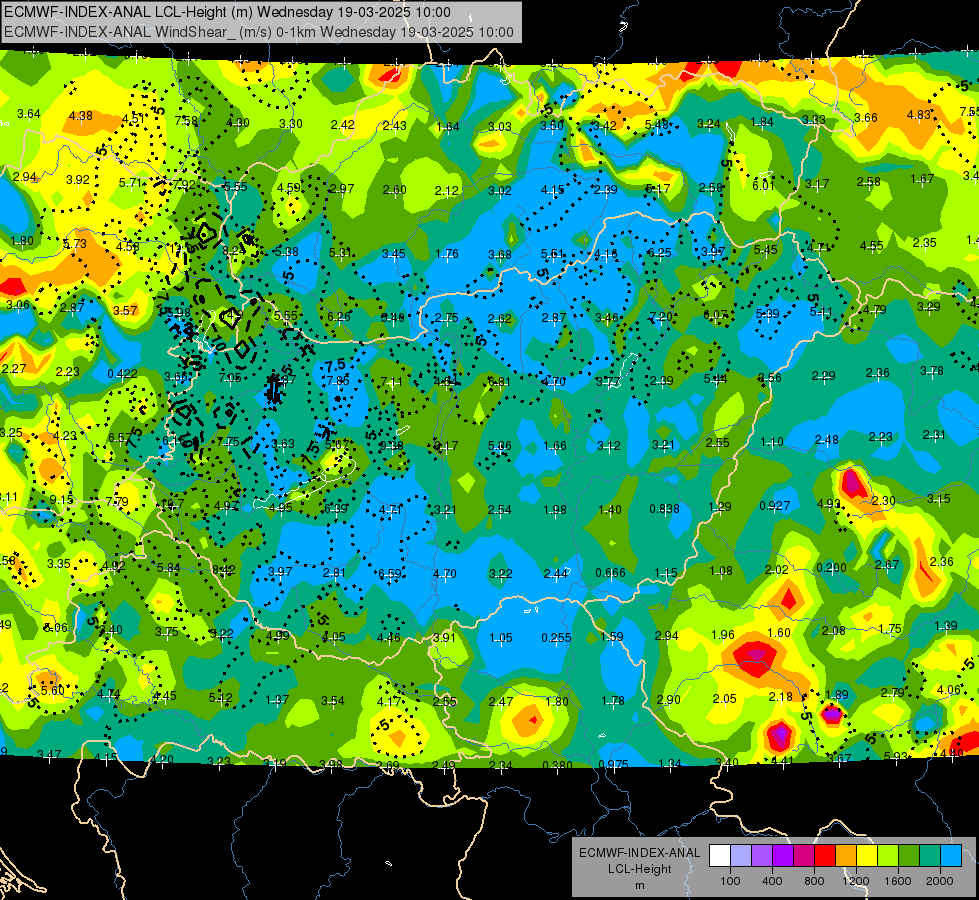This screenshot has width=979, height=900.
Task: Click the wind shear value '0.666'
Action: click(x=610, y=573)
